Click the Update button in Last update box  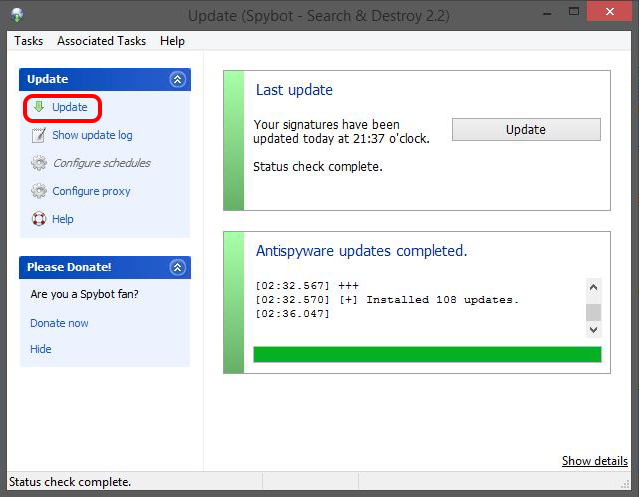[x=526, y=130]
